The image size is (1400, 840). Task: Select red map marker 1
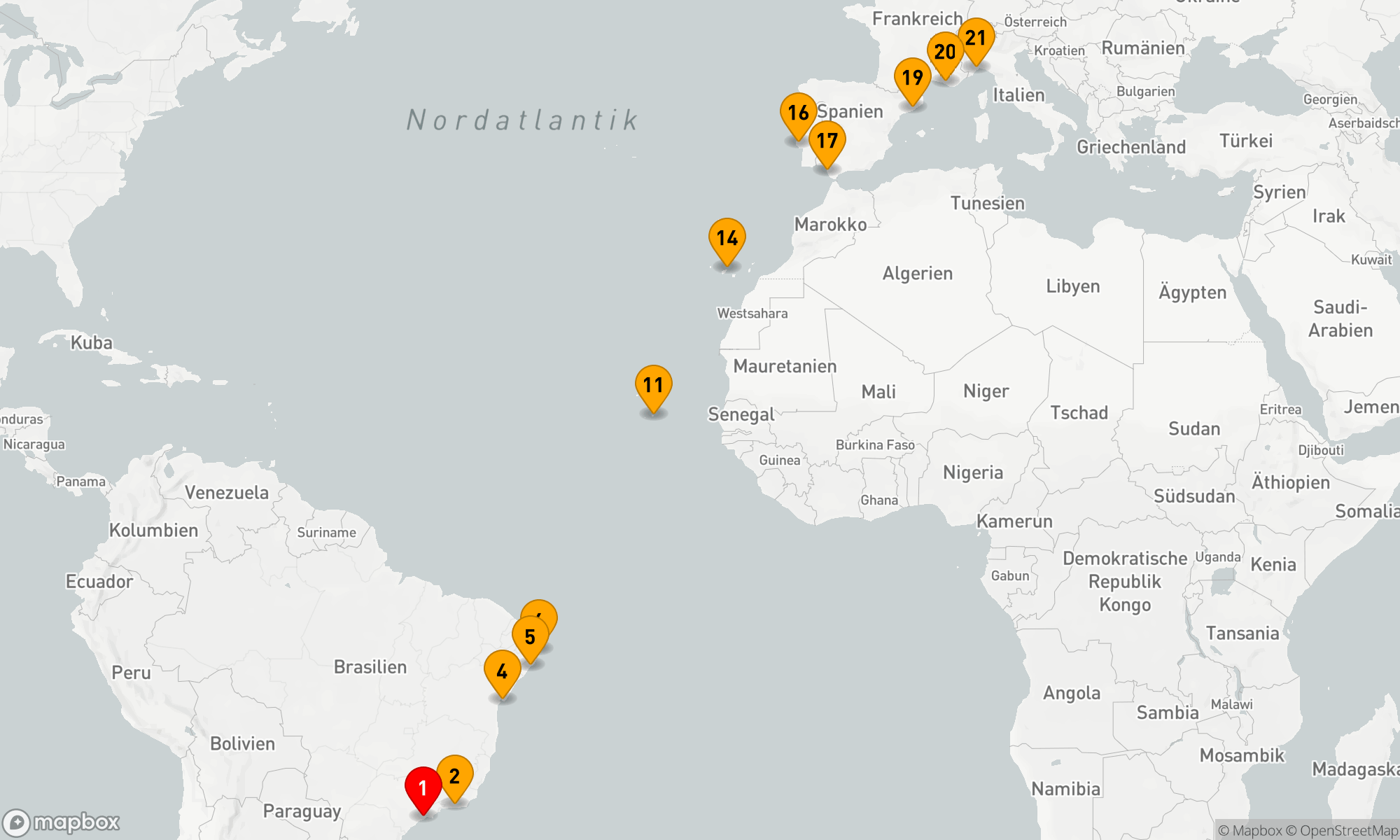[423, 790]
